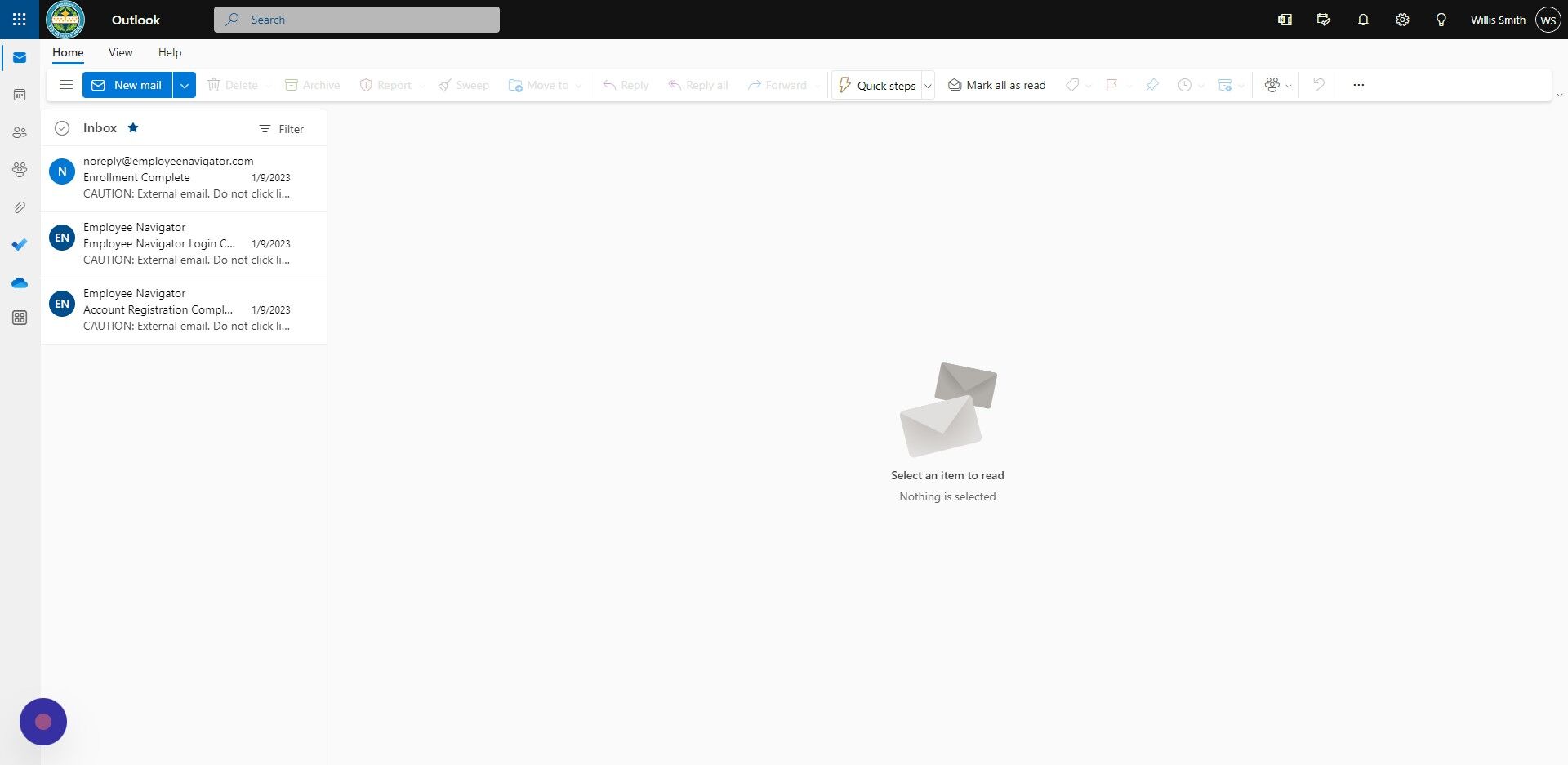The image size is (1568, 765).
Task: Open the Filter options for Inbox
Action: coord(281,128)
